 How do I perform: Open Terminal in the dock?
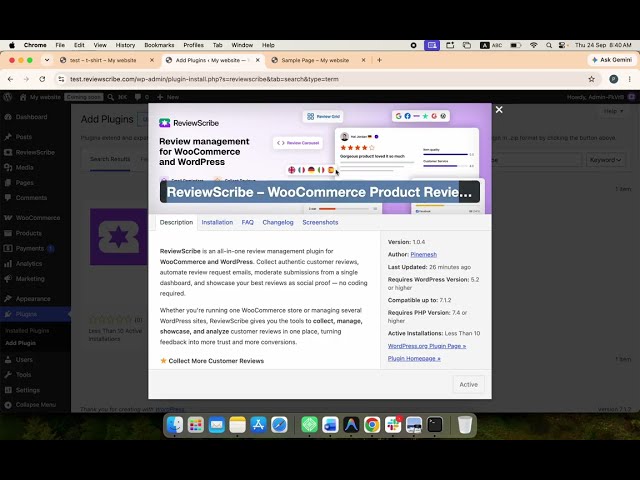click(435, 425)
